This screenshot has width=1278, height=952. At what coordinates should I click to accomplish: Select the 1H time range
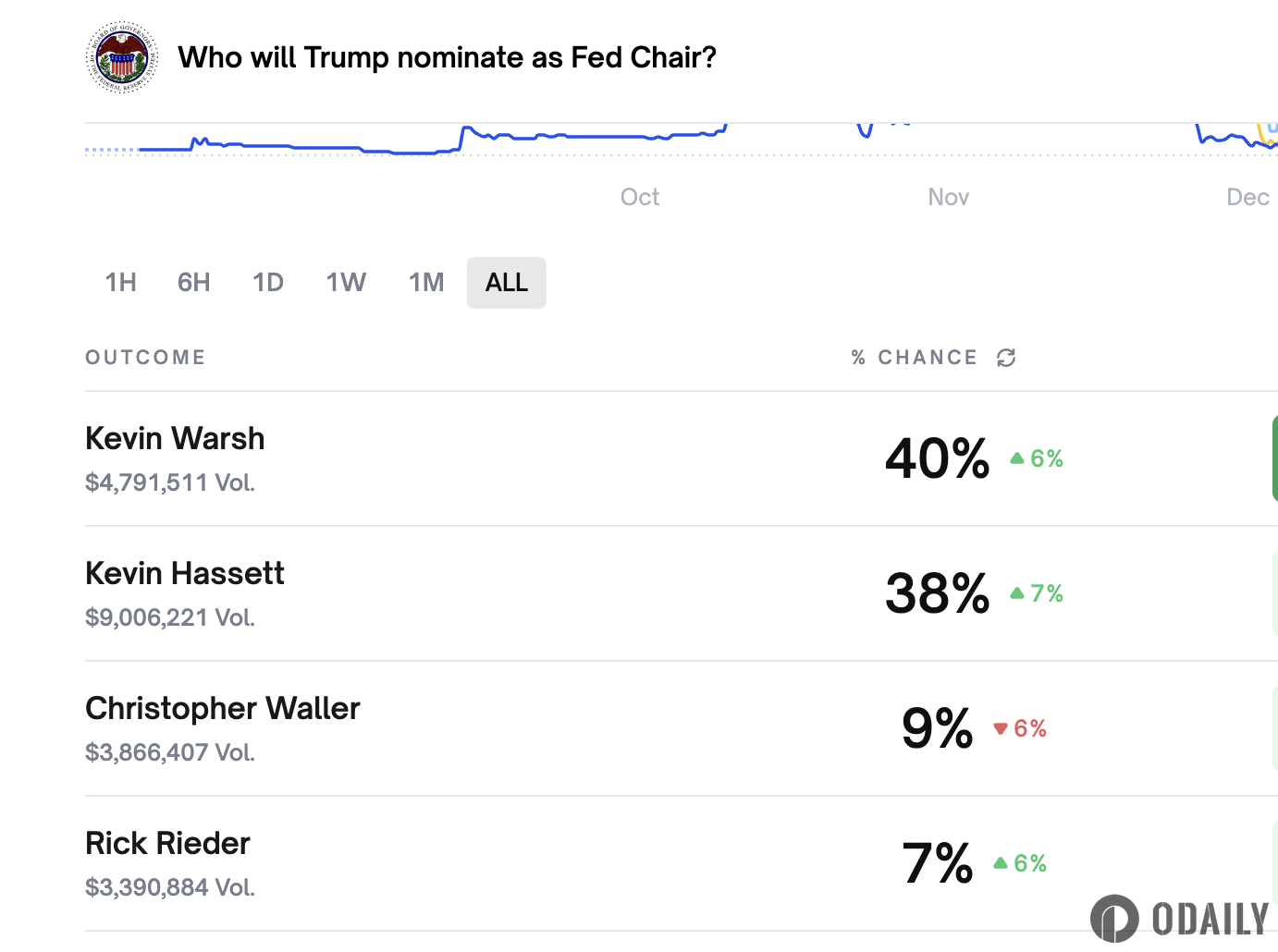pos(121,283)
